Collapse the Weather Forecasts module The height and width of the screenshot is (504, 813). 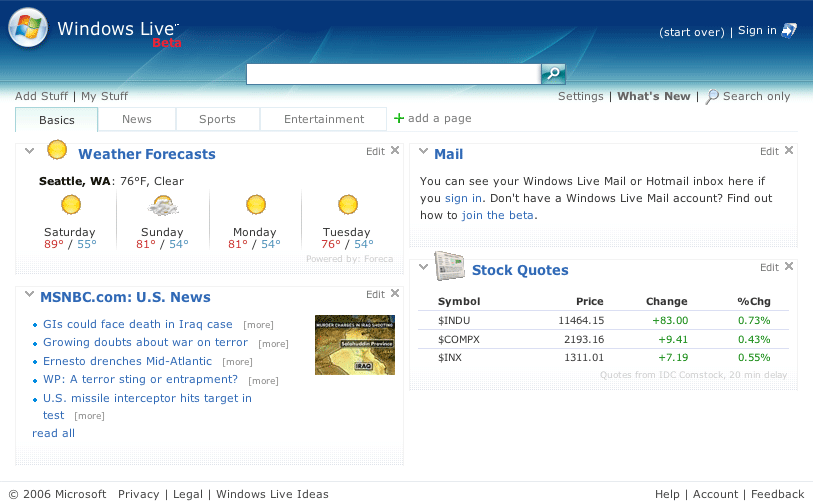coord(30,151)
